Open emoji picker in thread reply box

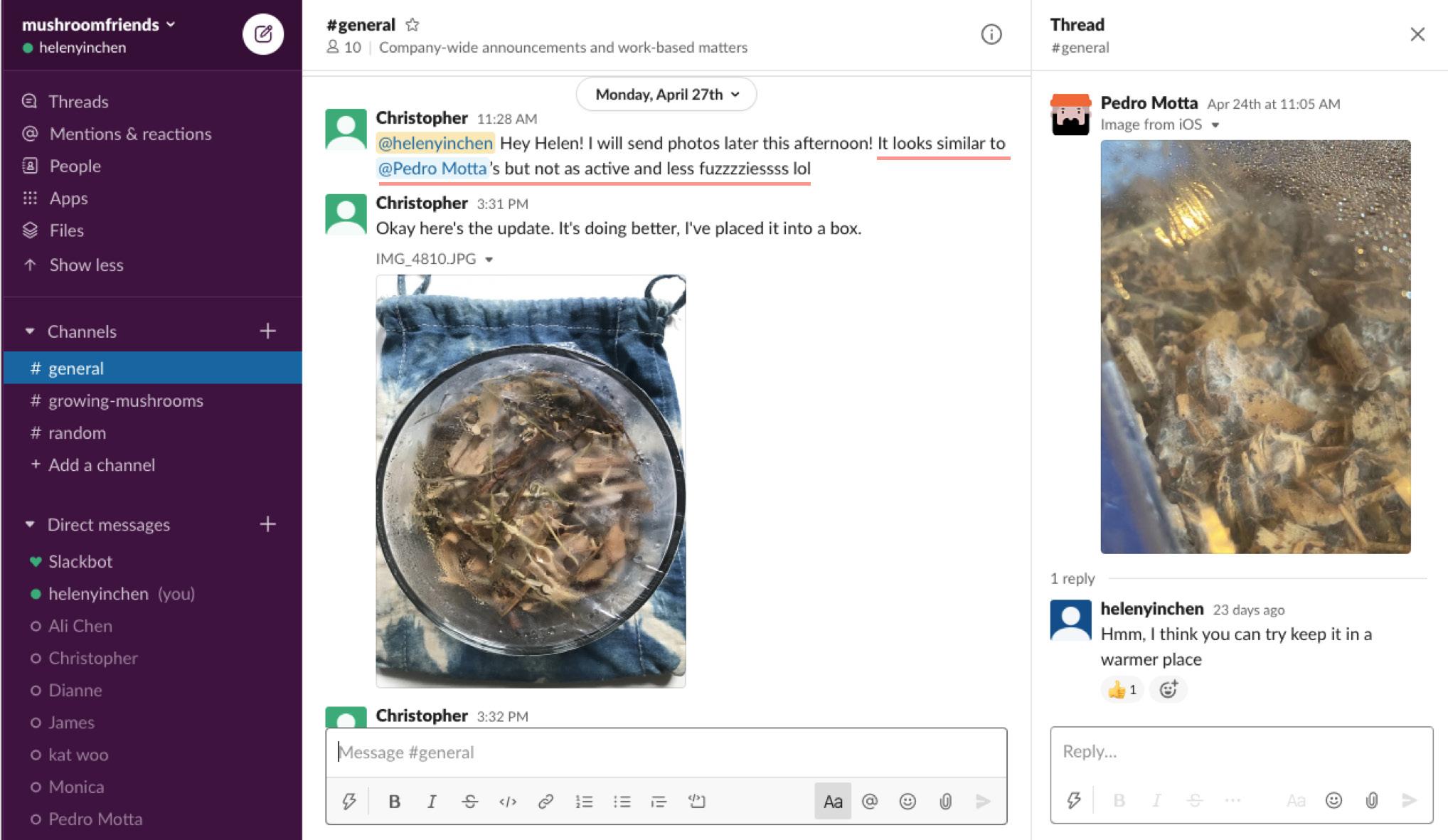[x=1333, y=800]
